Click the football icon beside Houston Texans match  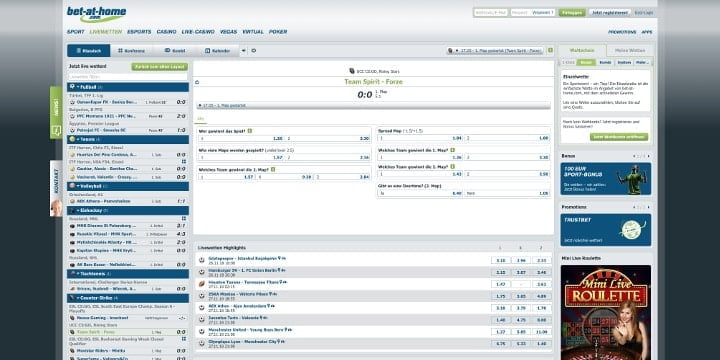202,283
